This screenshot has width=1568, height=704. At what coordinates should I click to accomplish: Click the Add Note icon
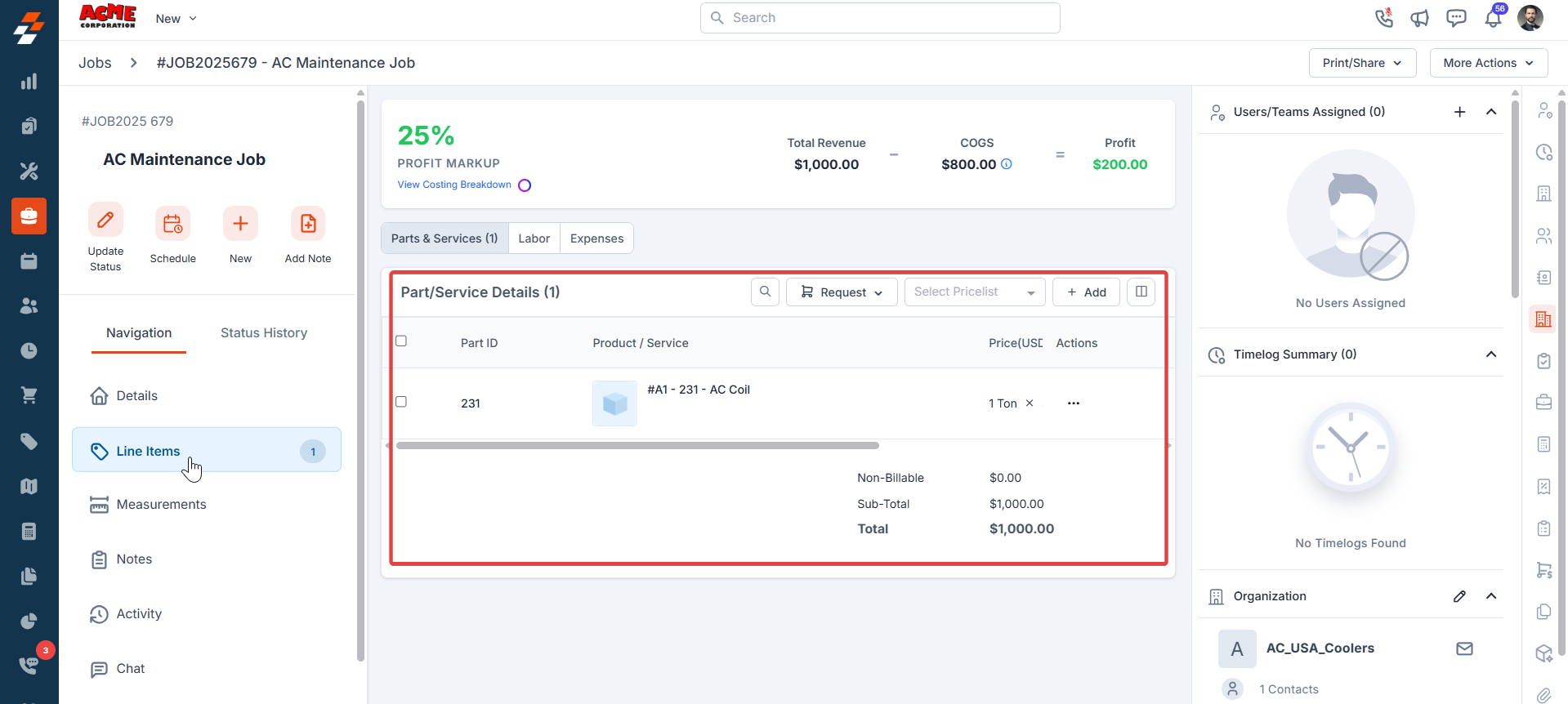[308, 224]
